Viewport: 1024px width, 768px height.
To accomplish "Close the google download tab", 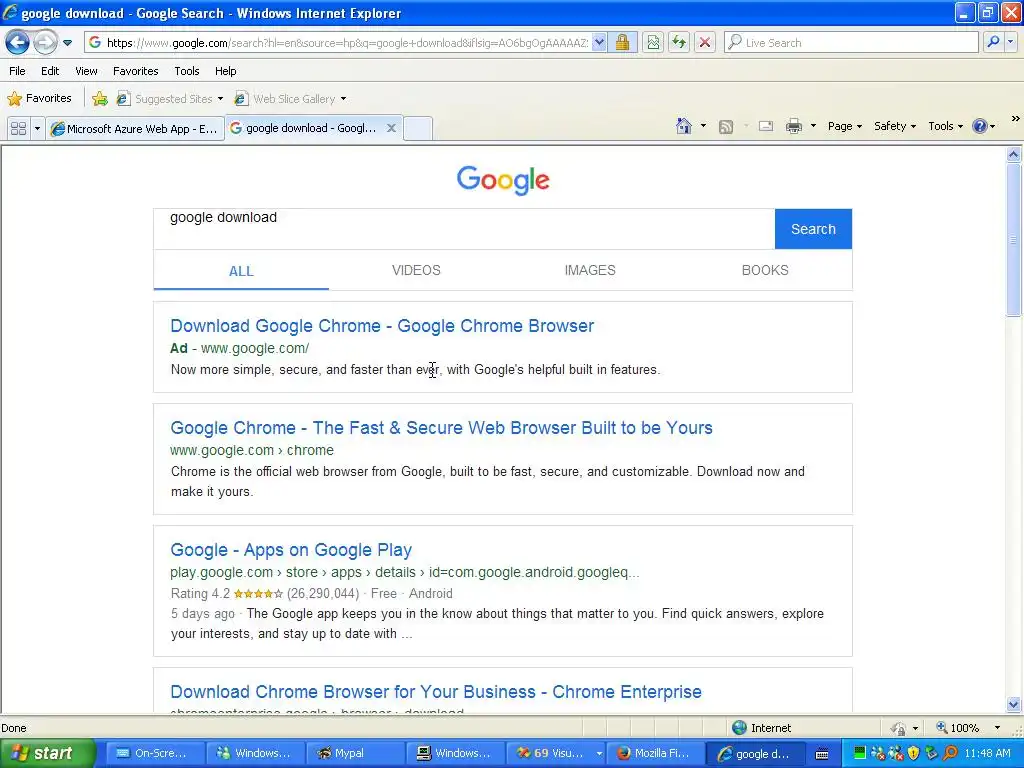I will pos(391,128).
